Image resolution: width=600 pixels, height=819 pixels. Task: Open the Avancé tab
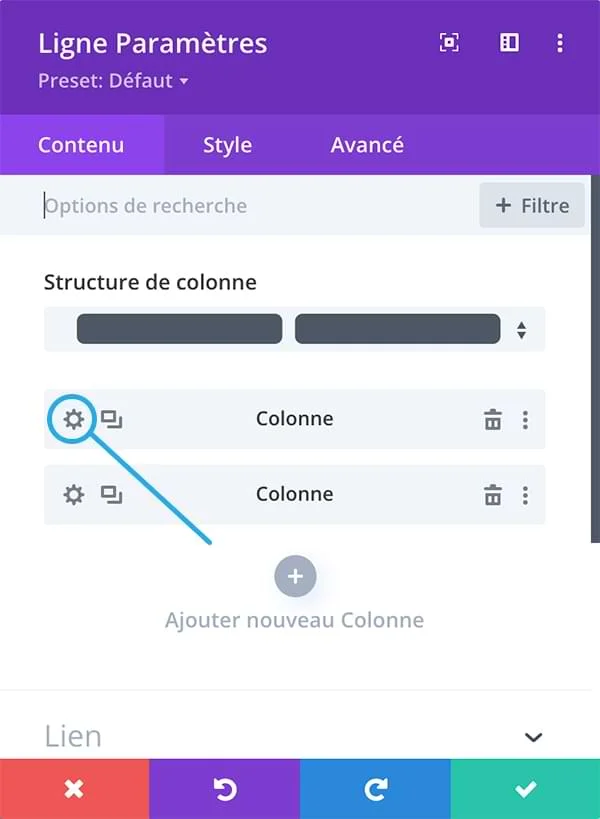tap(367, 144)
